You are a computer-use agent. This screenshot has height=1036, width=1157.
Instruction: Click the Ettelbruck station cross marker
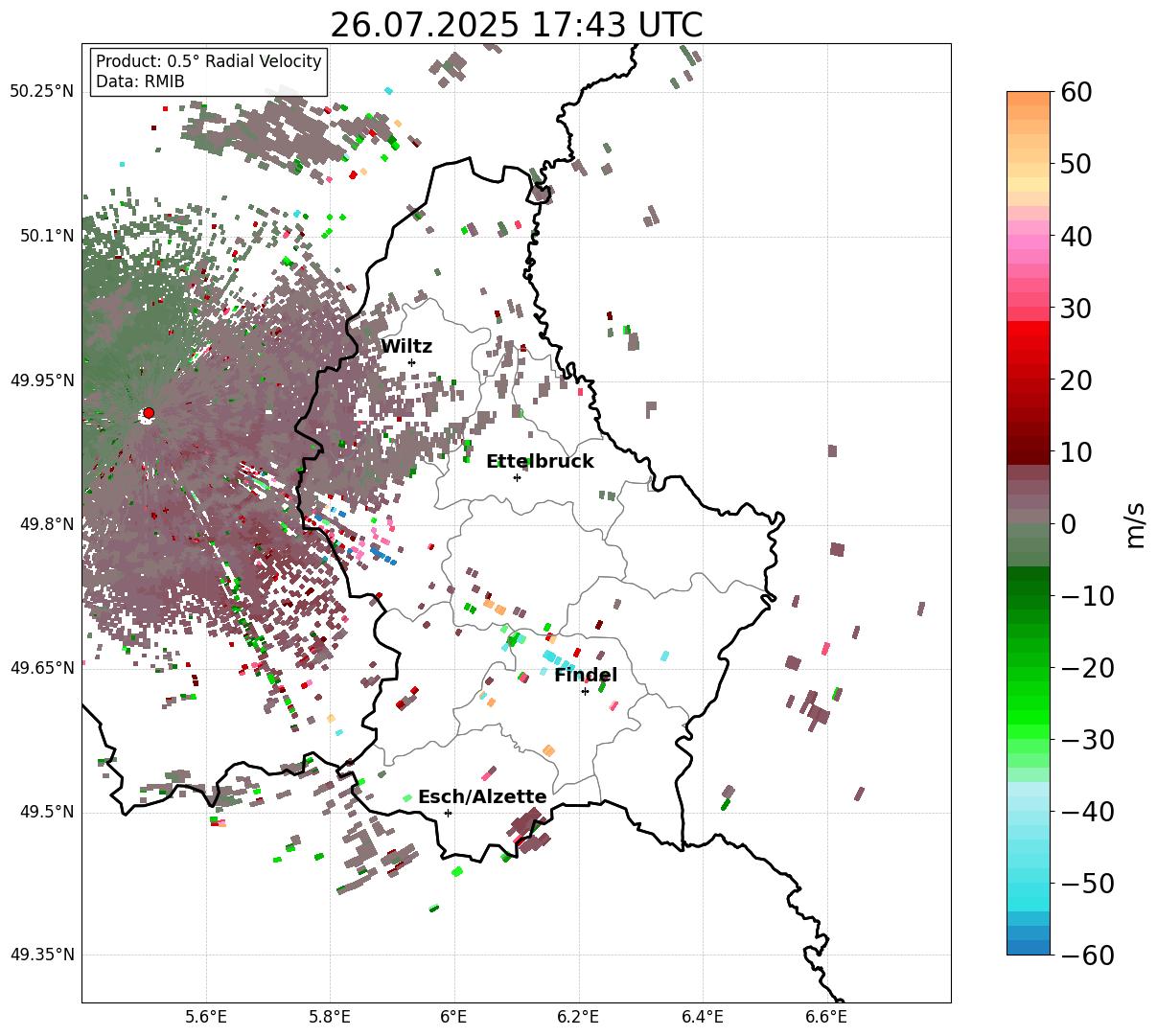coord(517,477)
